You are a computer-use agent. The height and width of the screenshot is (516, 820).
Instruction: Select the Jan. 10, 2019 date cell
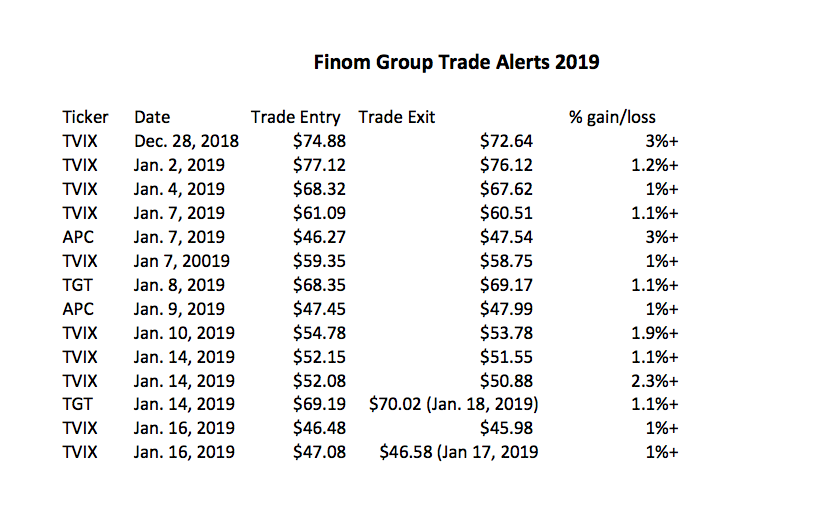click(x=184, y=332)
